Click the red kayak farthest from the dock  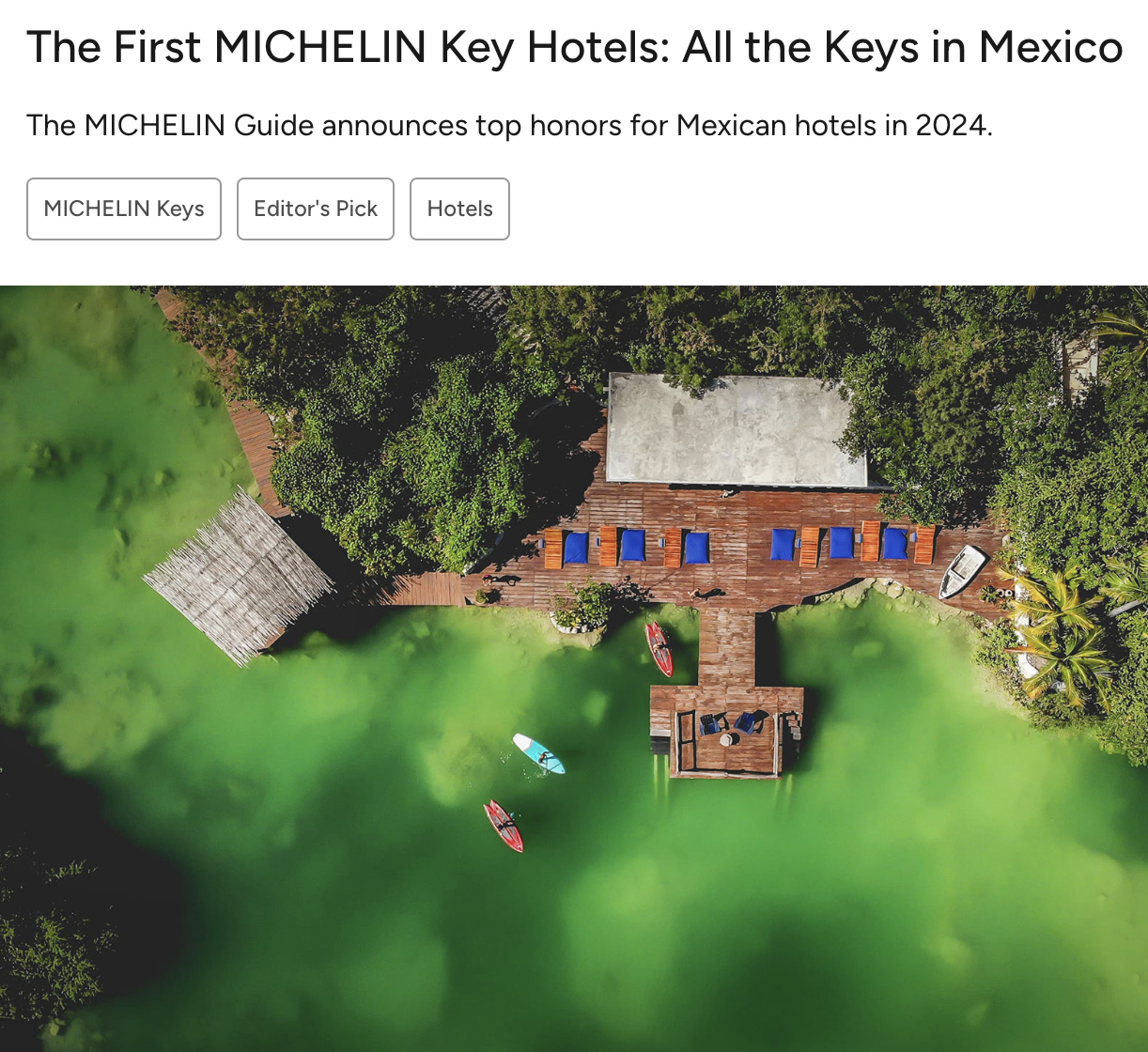(x=504, y=827)
